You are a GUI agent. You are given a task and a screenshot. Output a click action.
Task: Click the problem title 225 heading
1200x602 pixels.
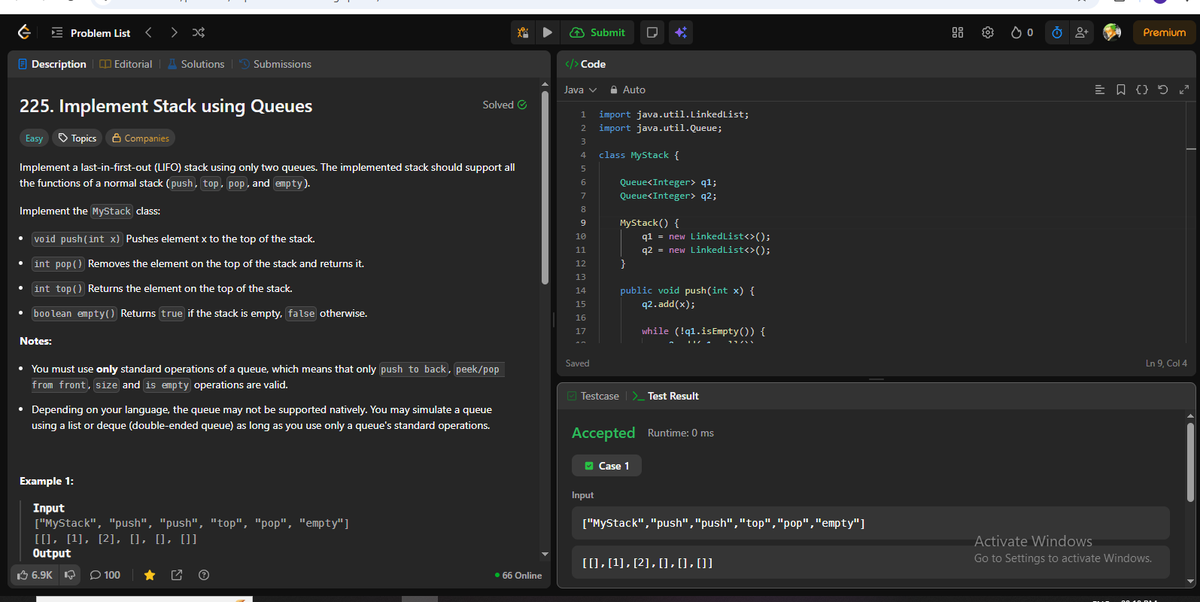(166, 106)
